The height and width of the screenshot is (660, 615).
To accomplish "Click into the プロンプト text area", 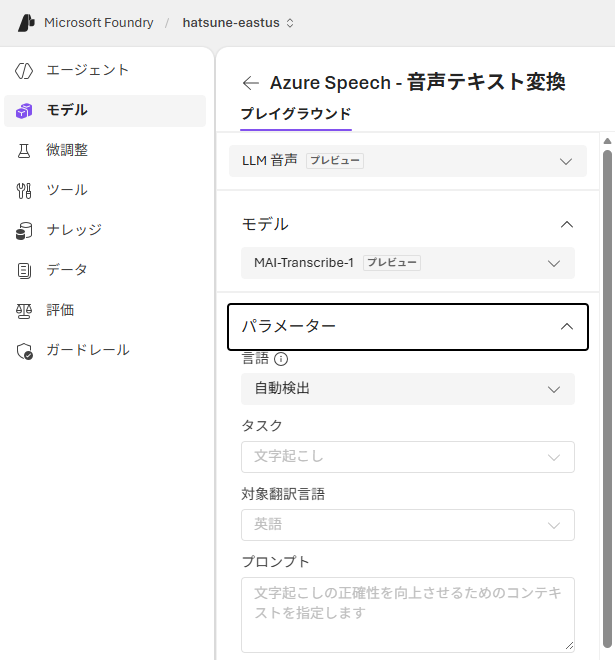I will [x=408, y=615].
